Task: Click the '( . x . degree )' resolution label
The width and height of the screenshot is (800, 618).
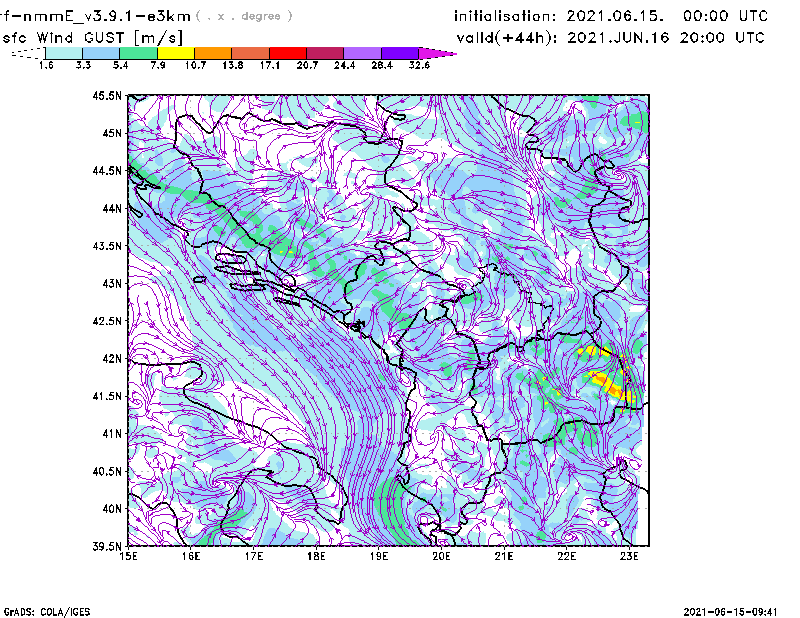Action: coord(244,16)
